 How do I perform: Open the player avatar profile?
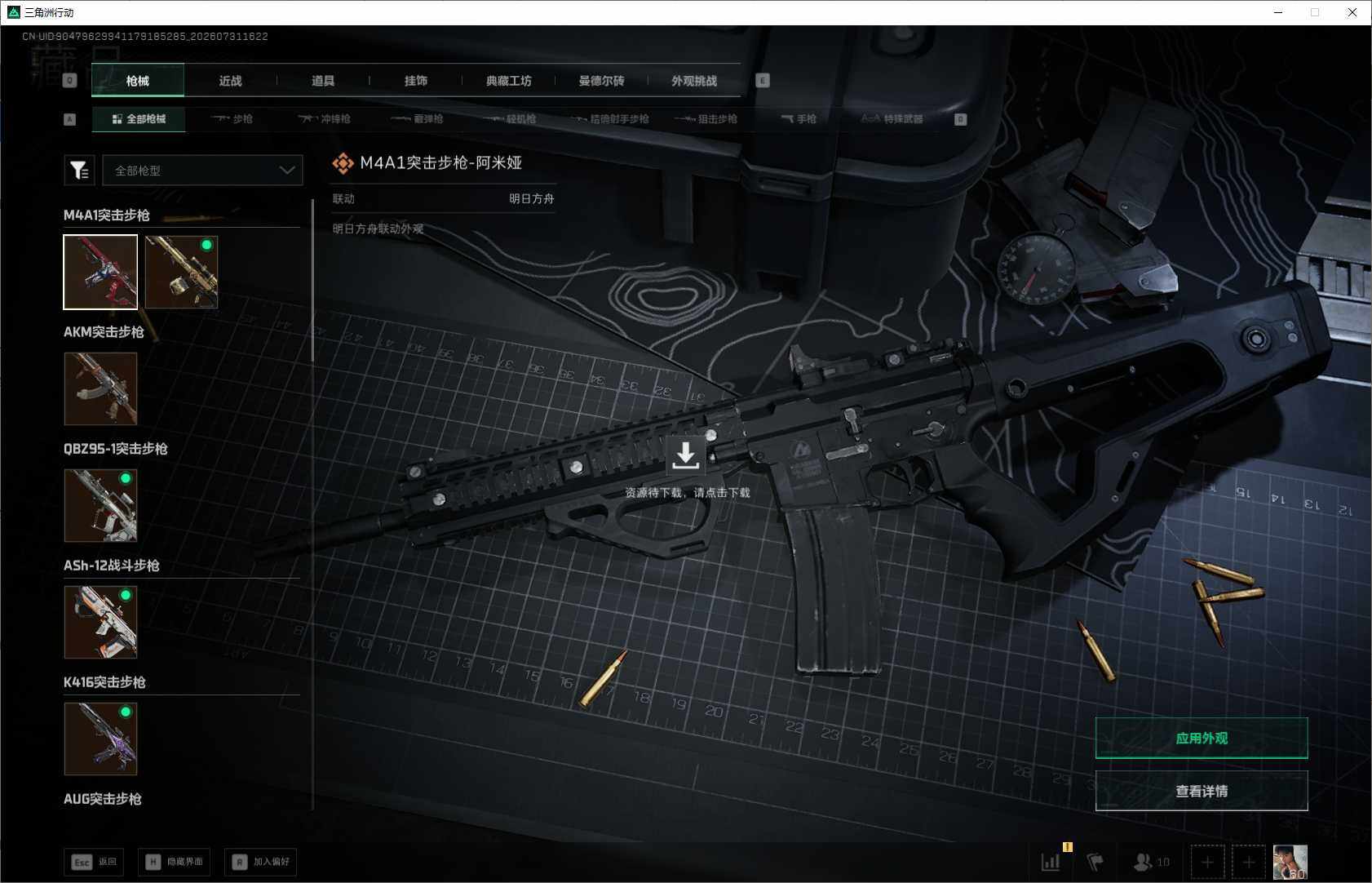point(1290,862)
